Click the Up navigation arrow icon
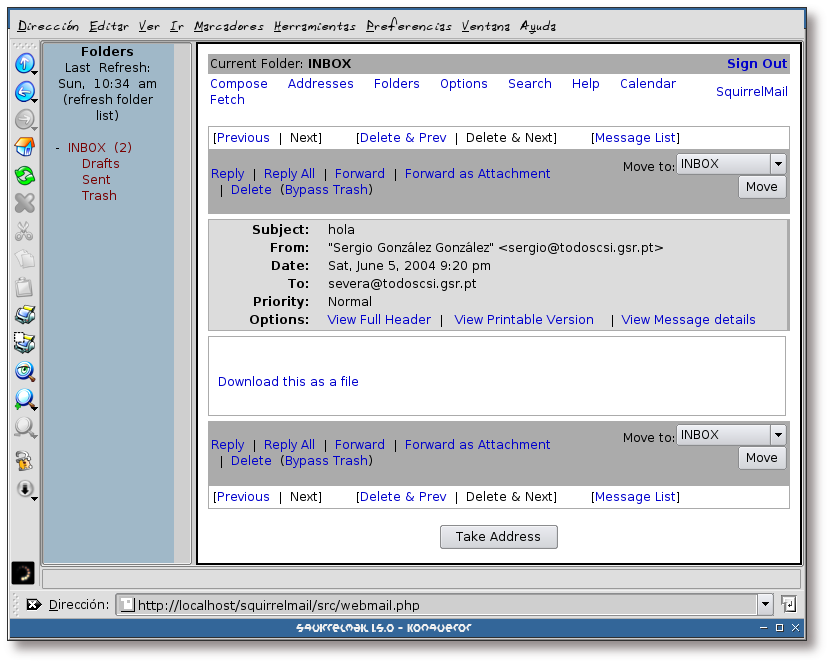This screenshot has height=664, width=830. tap(24, 64)
